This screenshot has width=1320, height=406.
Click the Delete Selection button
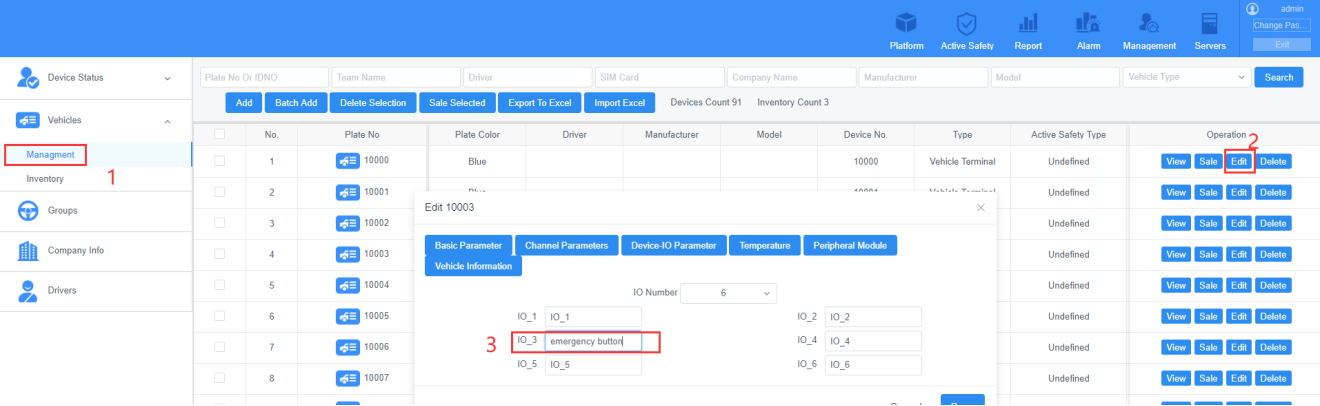pyautogui.click(x=373, y=102)
